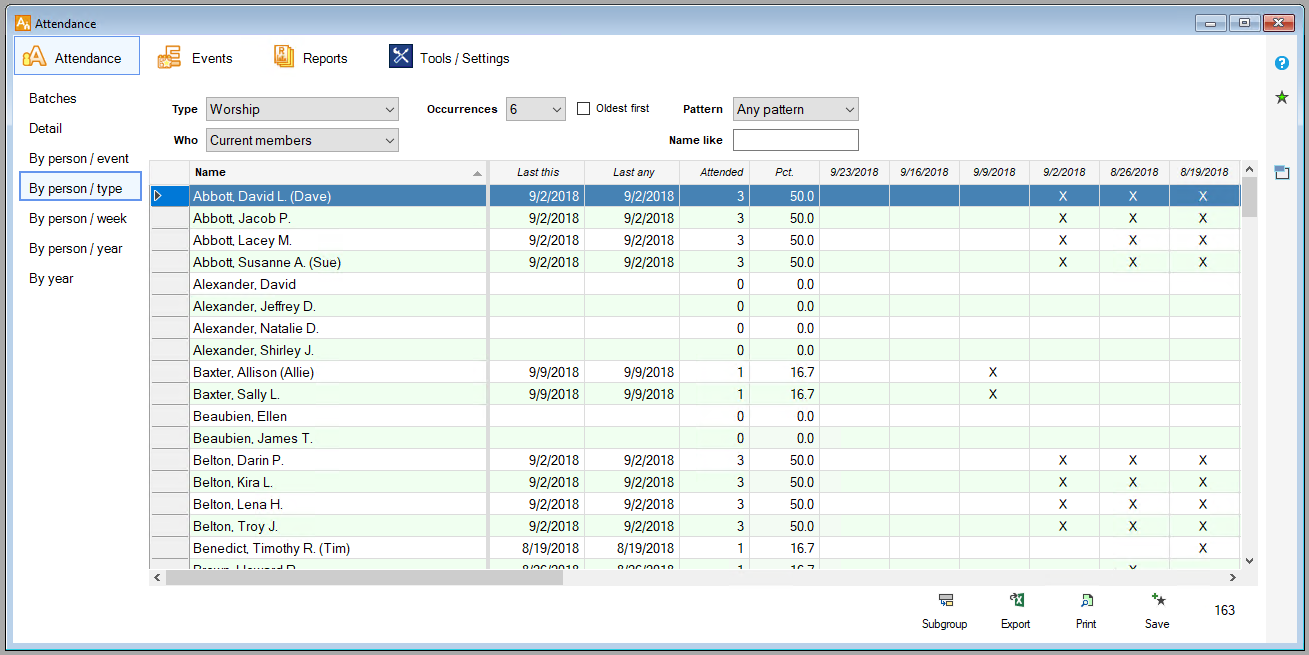1309x655 pixels.
Task: Click the Print icon
Action: point(1086,600)
